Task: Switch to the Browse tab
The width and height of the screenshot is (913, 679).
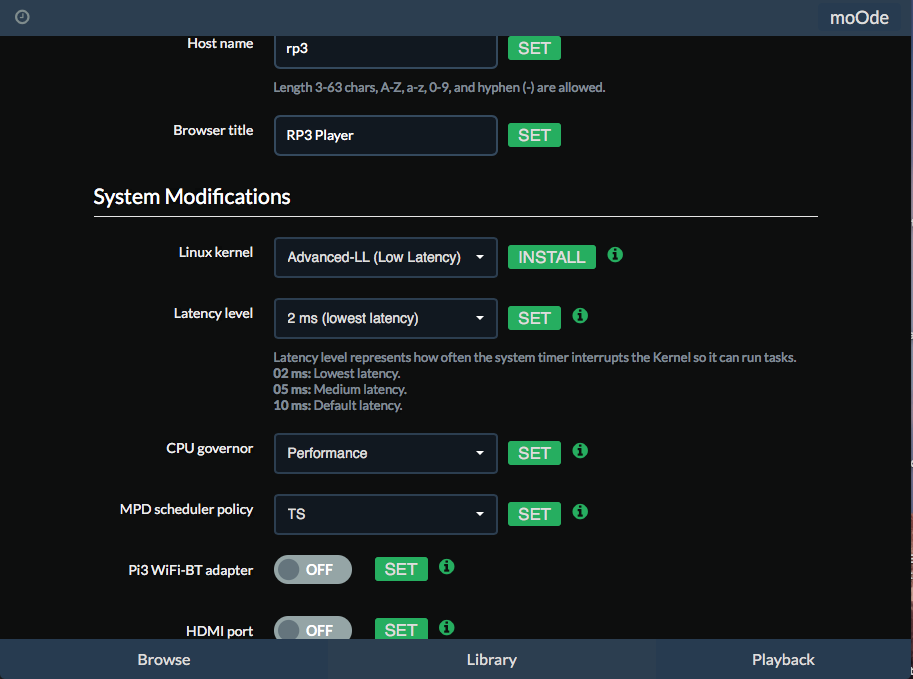Action: click(x=164, y=659)
